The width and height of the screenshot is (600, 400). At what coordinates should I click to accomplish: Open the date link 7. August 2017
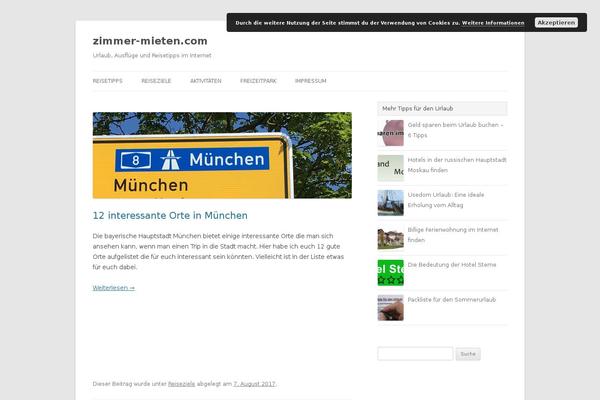pos(254,384)
